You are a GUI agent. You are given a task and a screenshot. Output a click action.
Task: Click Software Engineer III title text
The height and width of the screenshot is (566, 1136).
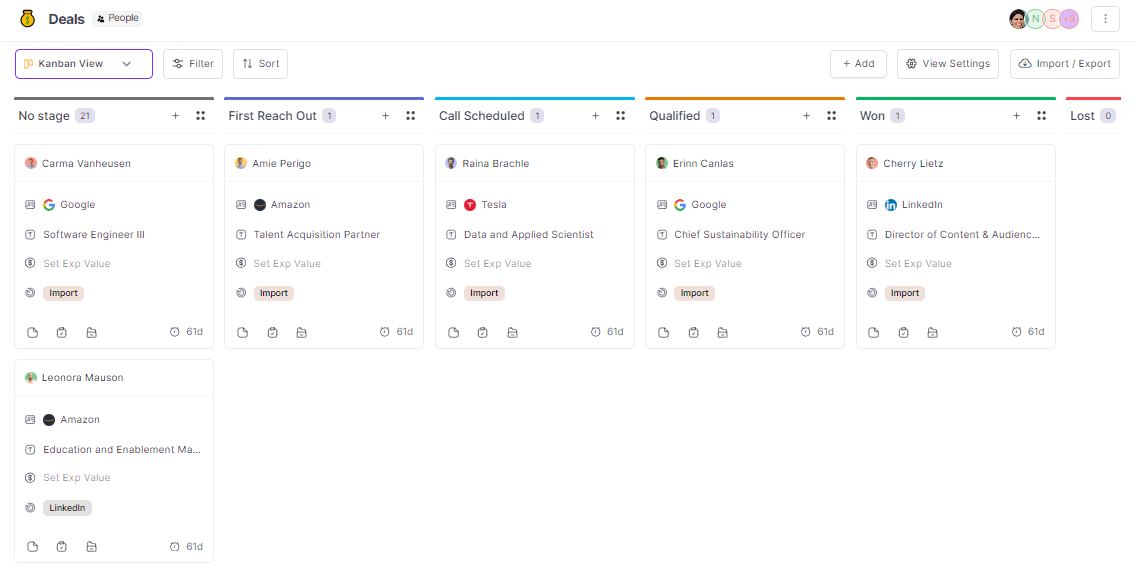(94, 235)
